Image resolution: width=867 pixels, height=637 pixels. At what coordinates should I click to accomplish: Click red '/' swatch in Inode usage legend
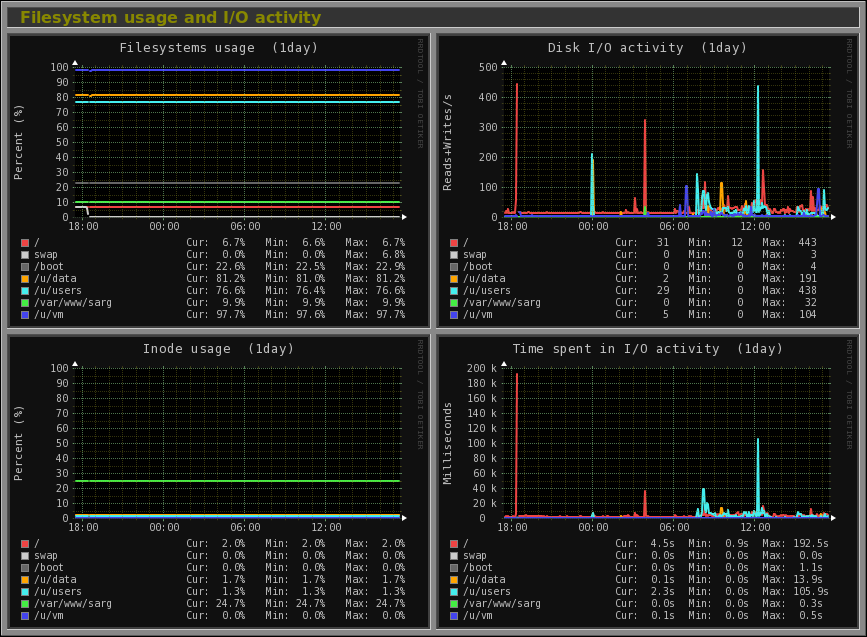[x=25, y=544]
